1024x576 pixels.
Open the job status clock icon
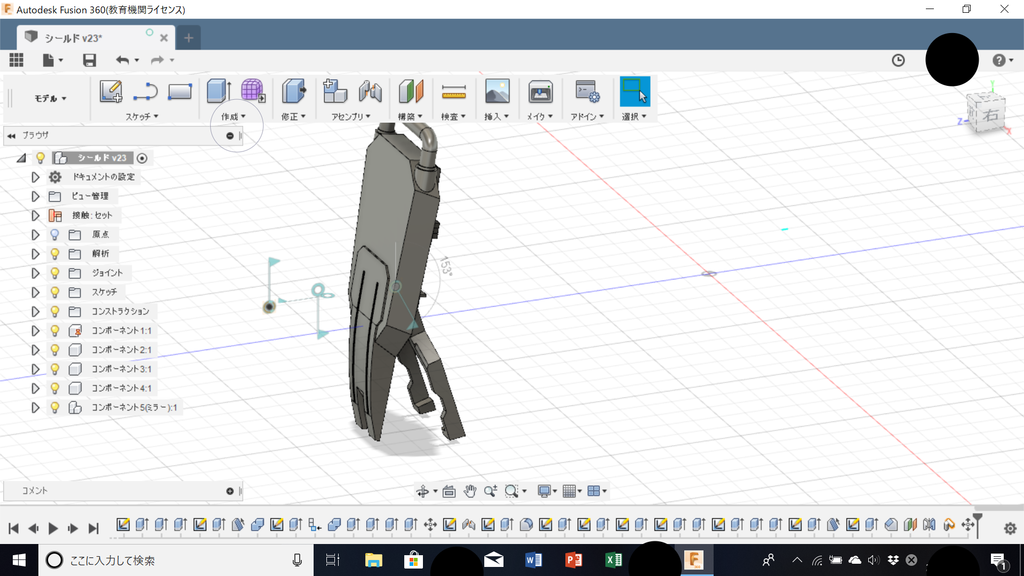(x=899, y=60)
